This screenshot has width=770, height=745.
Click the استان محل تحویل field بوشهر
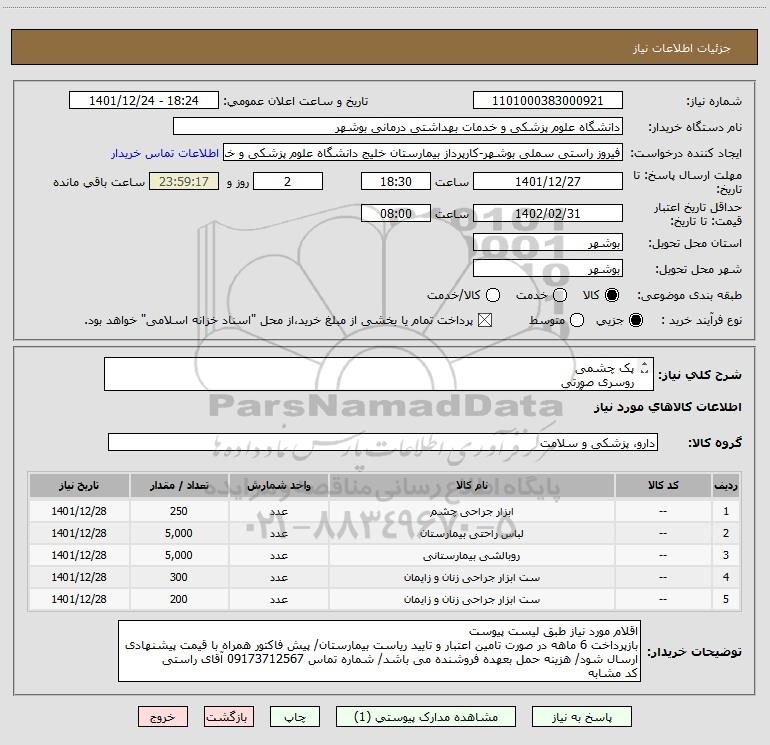(x=548, y=242)
